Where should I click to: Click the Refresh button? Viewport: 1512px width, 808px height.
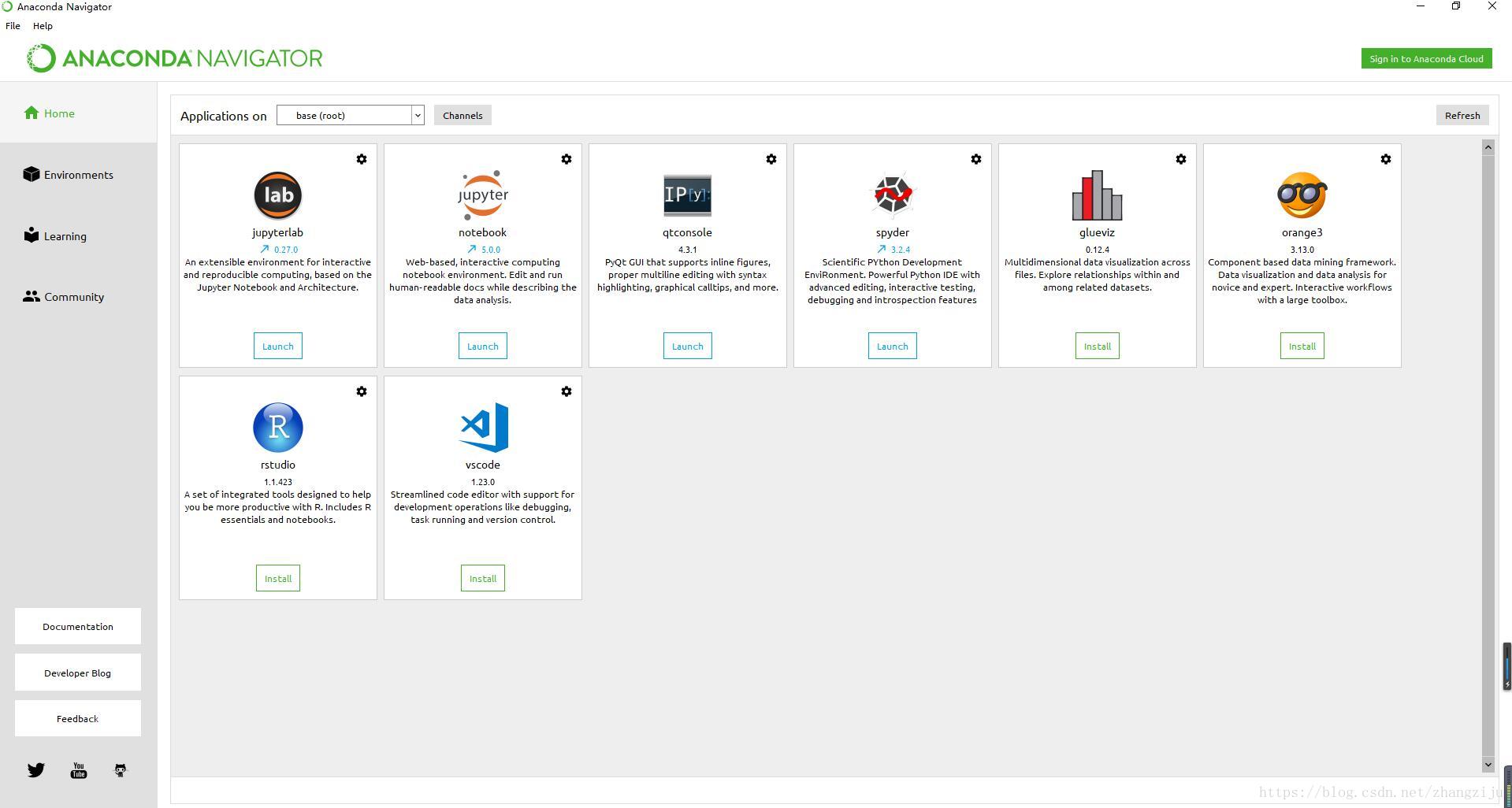(1462, 115)
